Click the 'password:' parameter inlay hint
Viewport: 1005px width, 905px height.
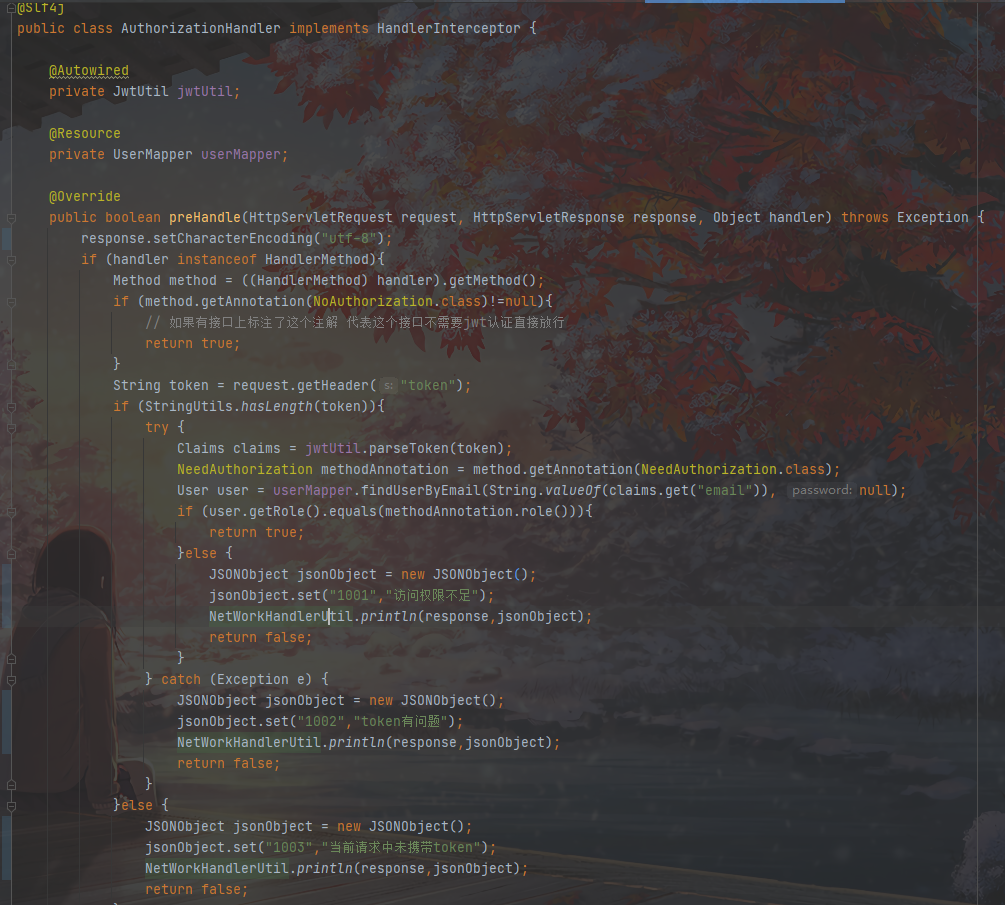tap(822, 490)
